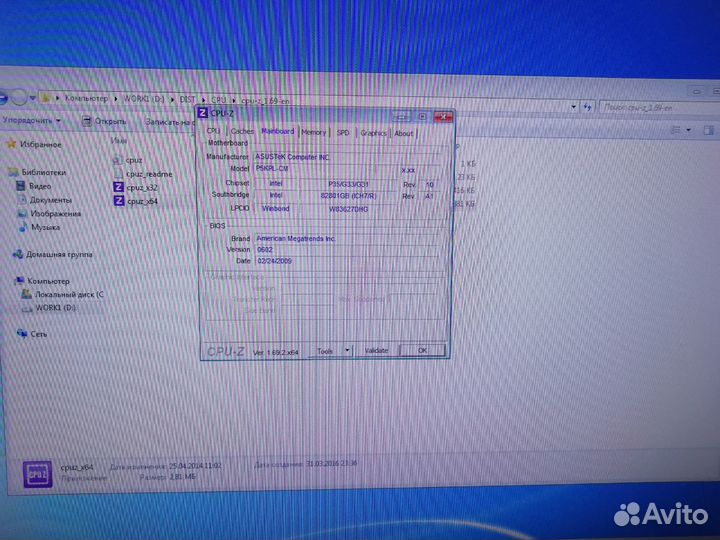The image size is (720, 540).
Task: Click the Explorer Back navigation button
Action: (3, 97)
